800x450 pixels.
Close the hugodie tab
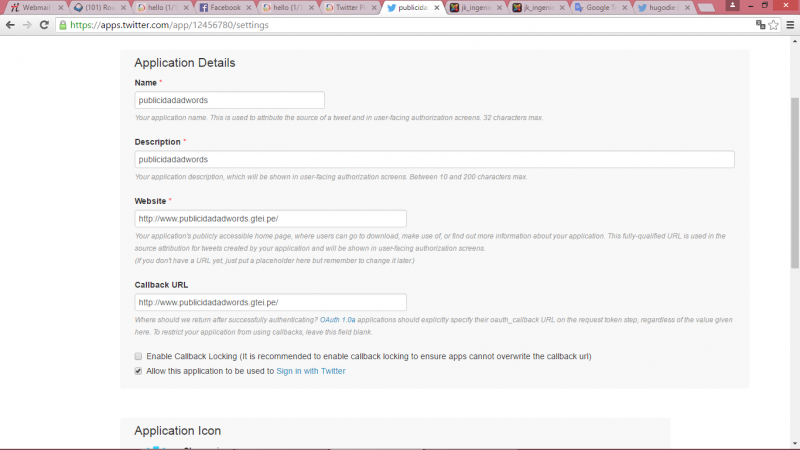click(x=687, y=8)
